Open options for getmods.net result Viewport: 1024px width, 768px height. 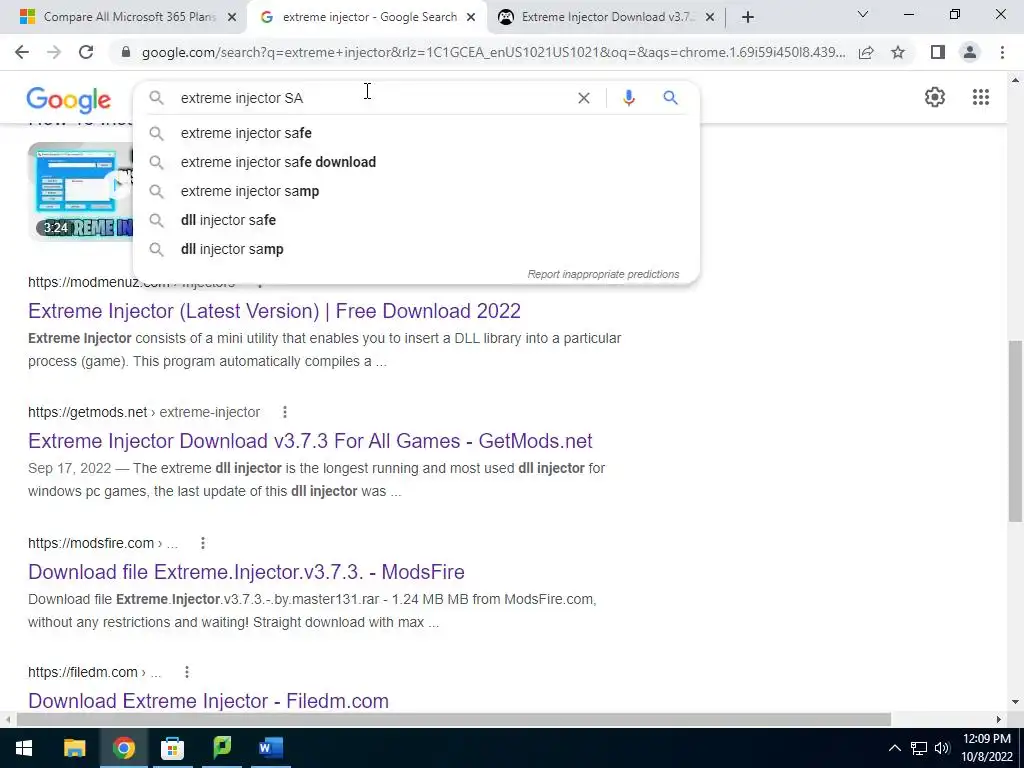pos(285,412)
